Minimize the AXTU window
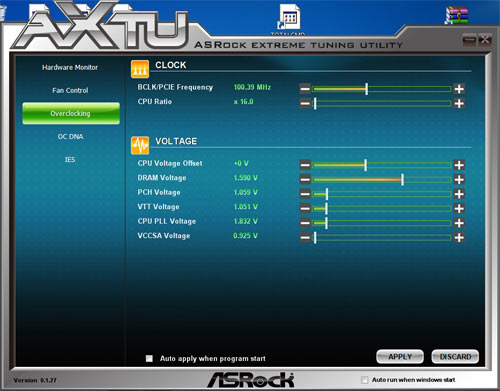Screen dimensions: 500x391 tap(469, 40)
